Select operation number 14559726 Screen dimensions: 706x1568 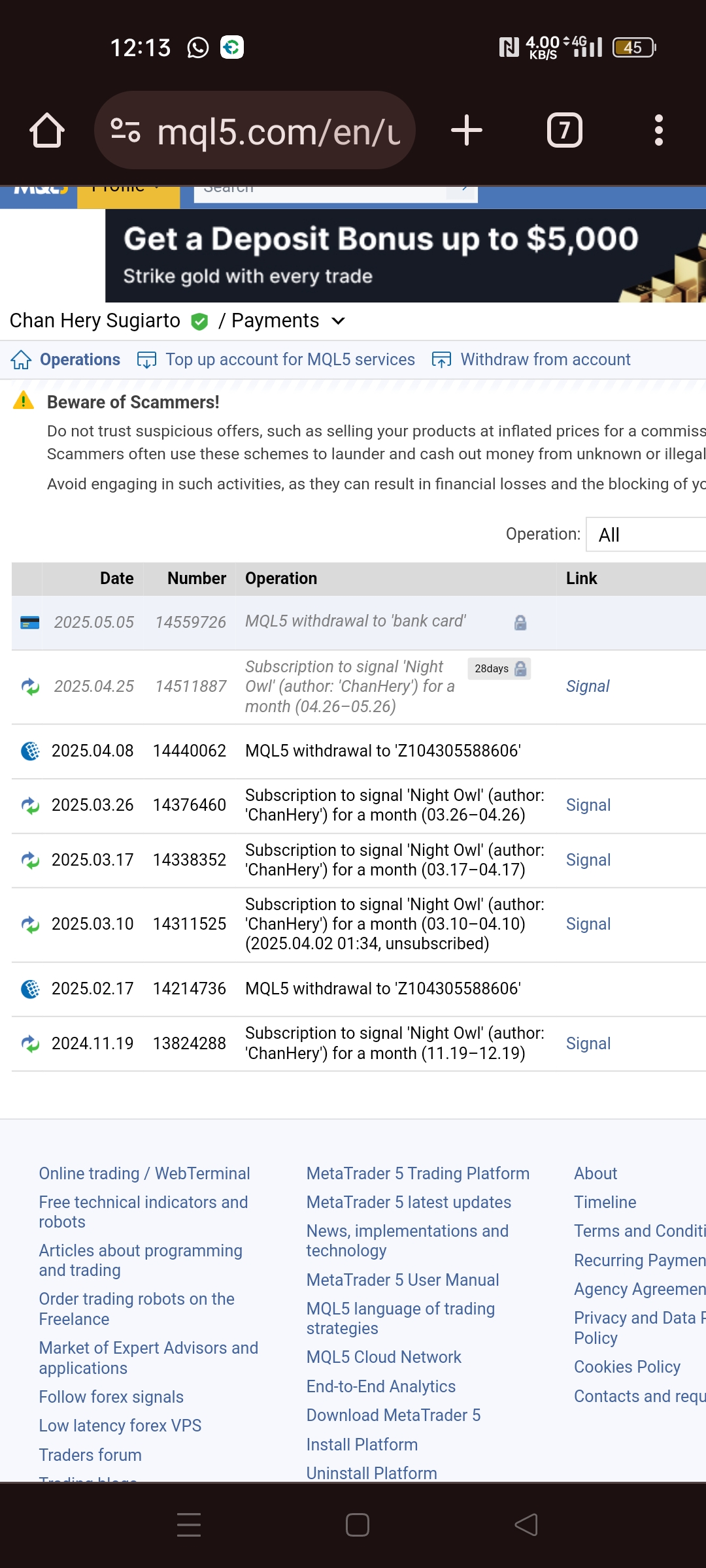click(190, 622)
